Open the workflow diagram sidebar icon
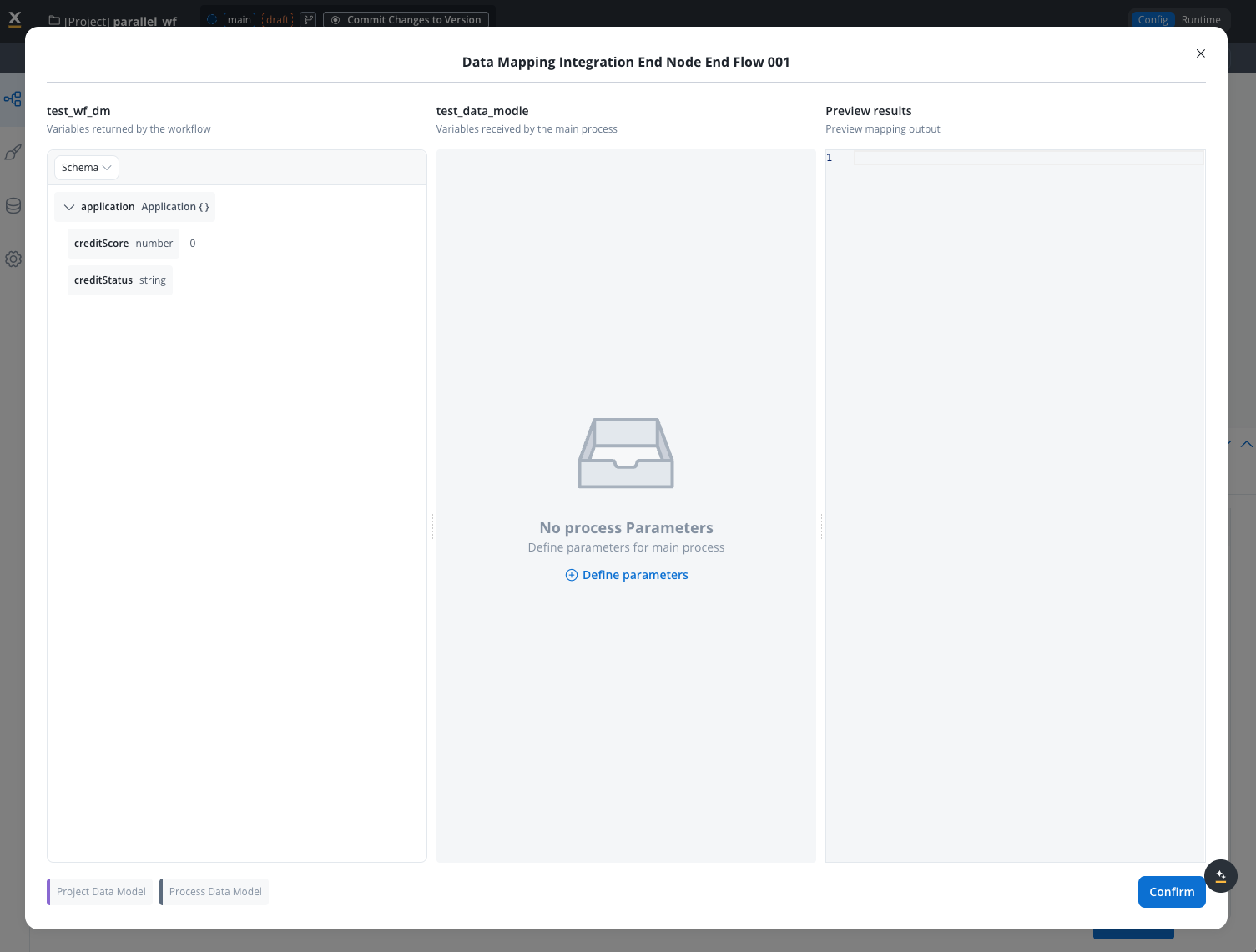The width and height of the screenshot is (1256, 952). click(x=13, y=99)
